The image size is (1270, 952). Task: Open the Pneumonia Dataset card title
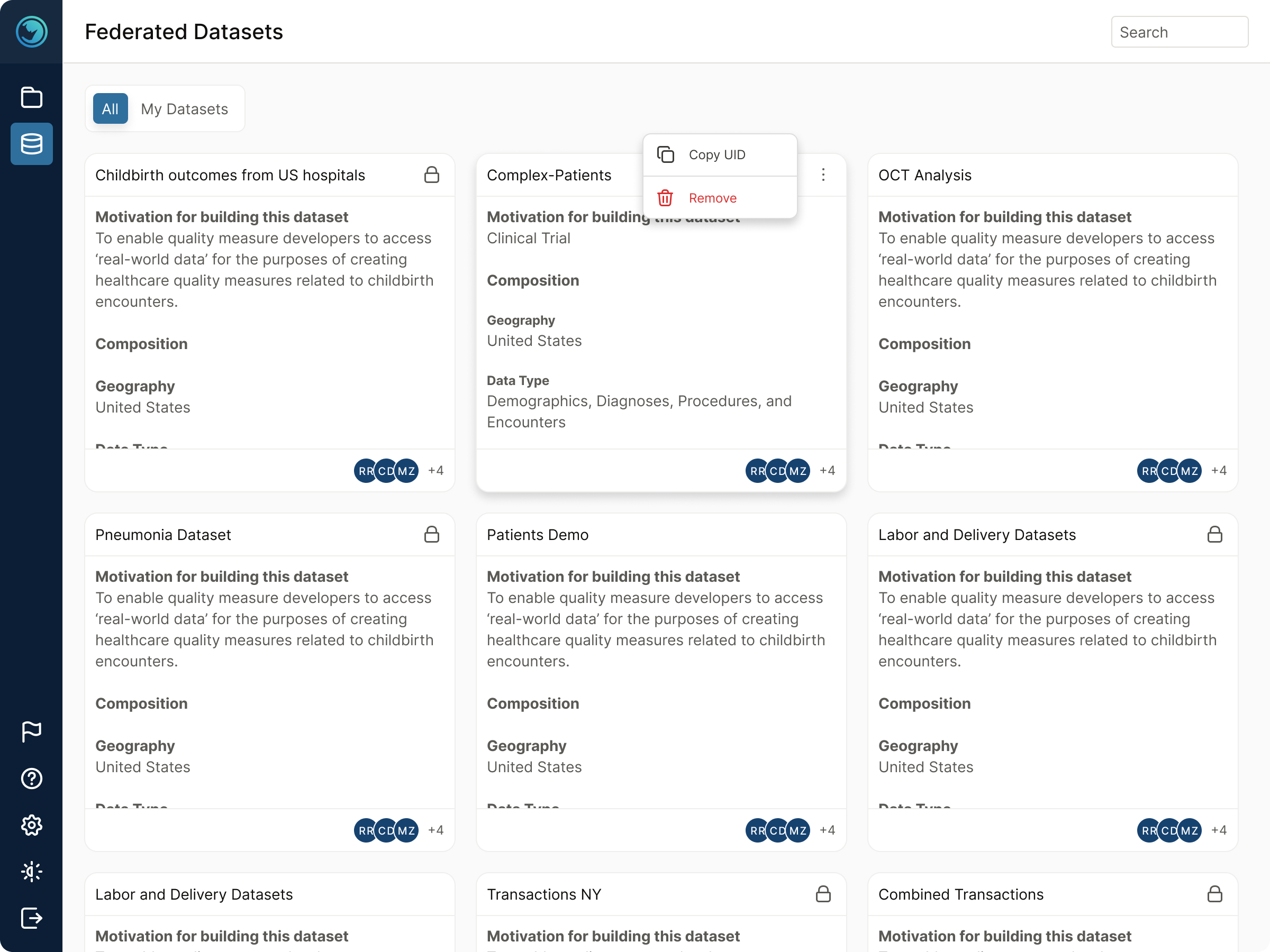163,534
